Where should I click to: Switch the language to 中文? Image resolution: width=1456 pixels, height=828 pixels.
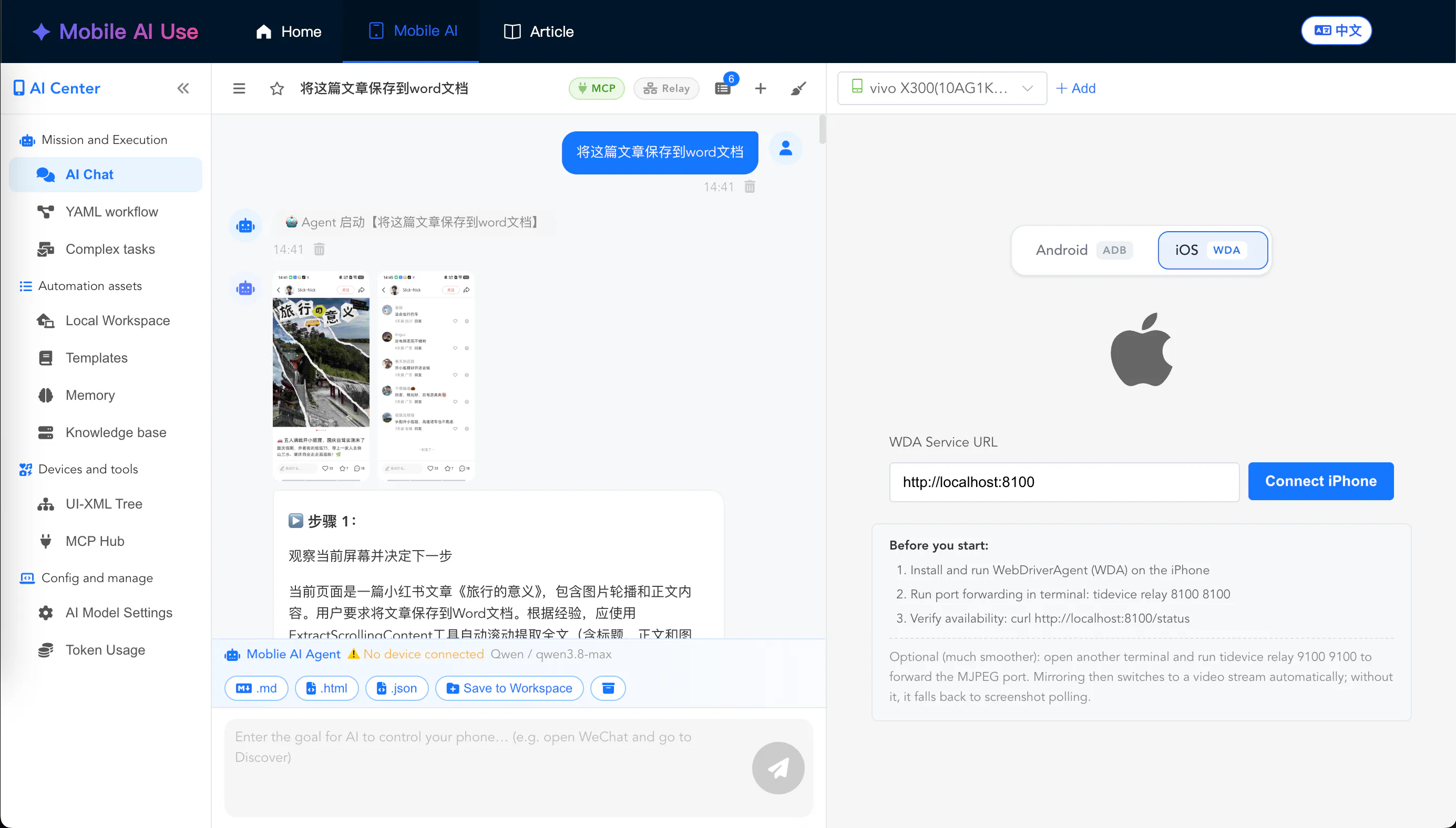point(1336,30)
